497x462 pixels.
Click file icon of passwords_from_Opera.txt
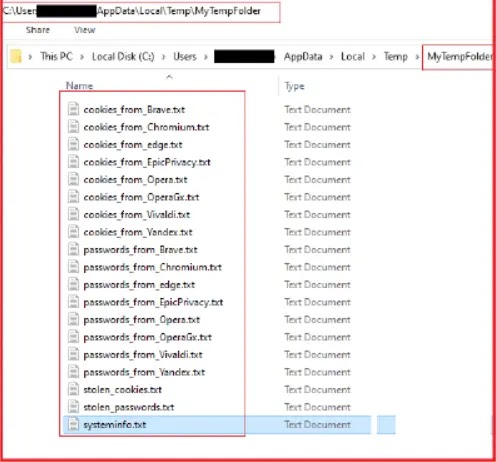coord(73,319)
